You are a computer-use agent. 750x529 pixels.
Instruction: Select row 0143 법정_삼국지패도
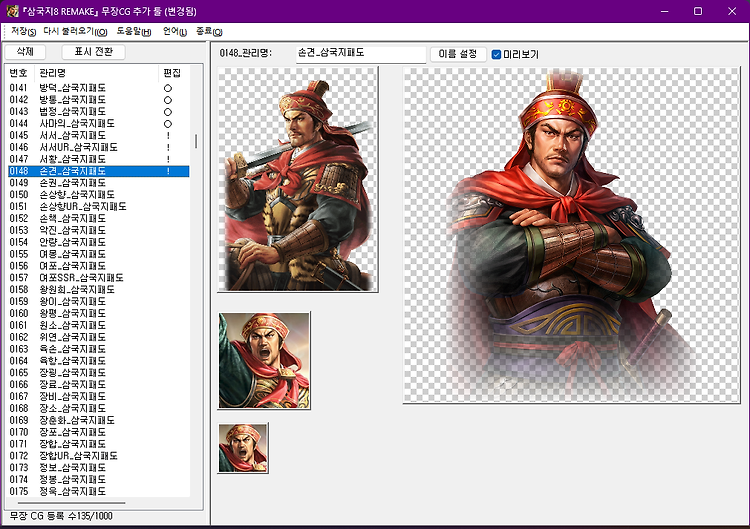pos(99,111)
